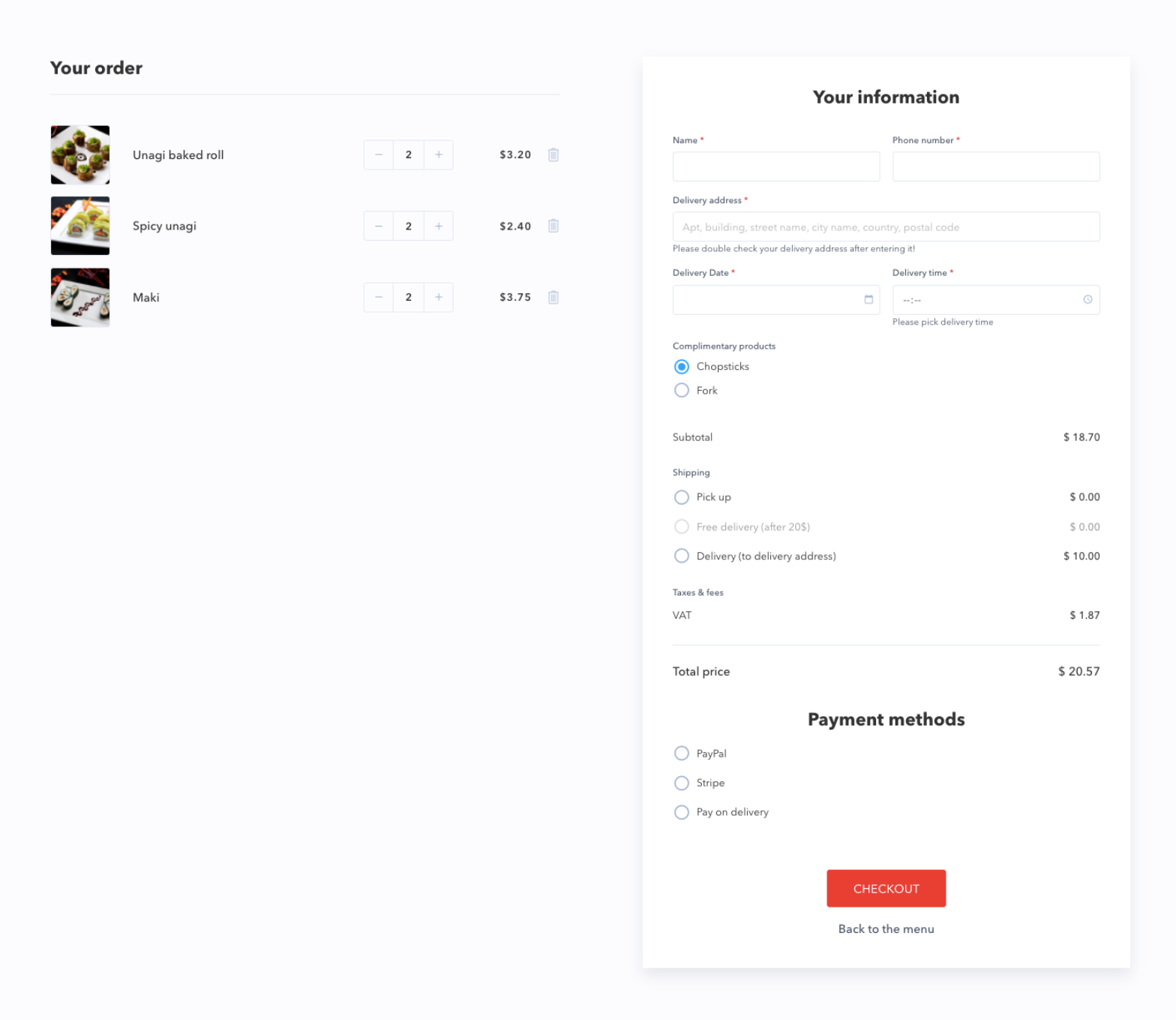1176x1020 pixels.
Task: Focus the Name input field
Action: 776,166
